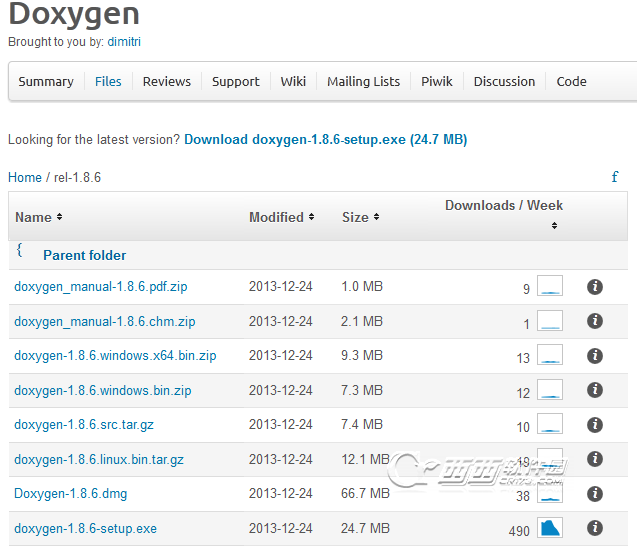The width and height of the screenshot is (637, 547).
Task: Click the 9.3 MB size cell
Action: pyautogui.click(x=362, y=355)
